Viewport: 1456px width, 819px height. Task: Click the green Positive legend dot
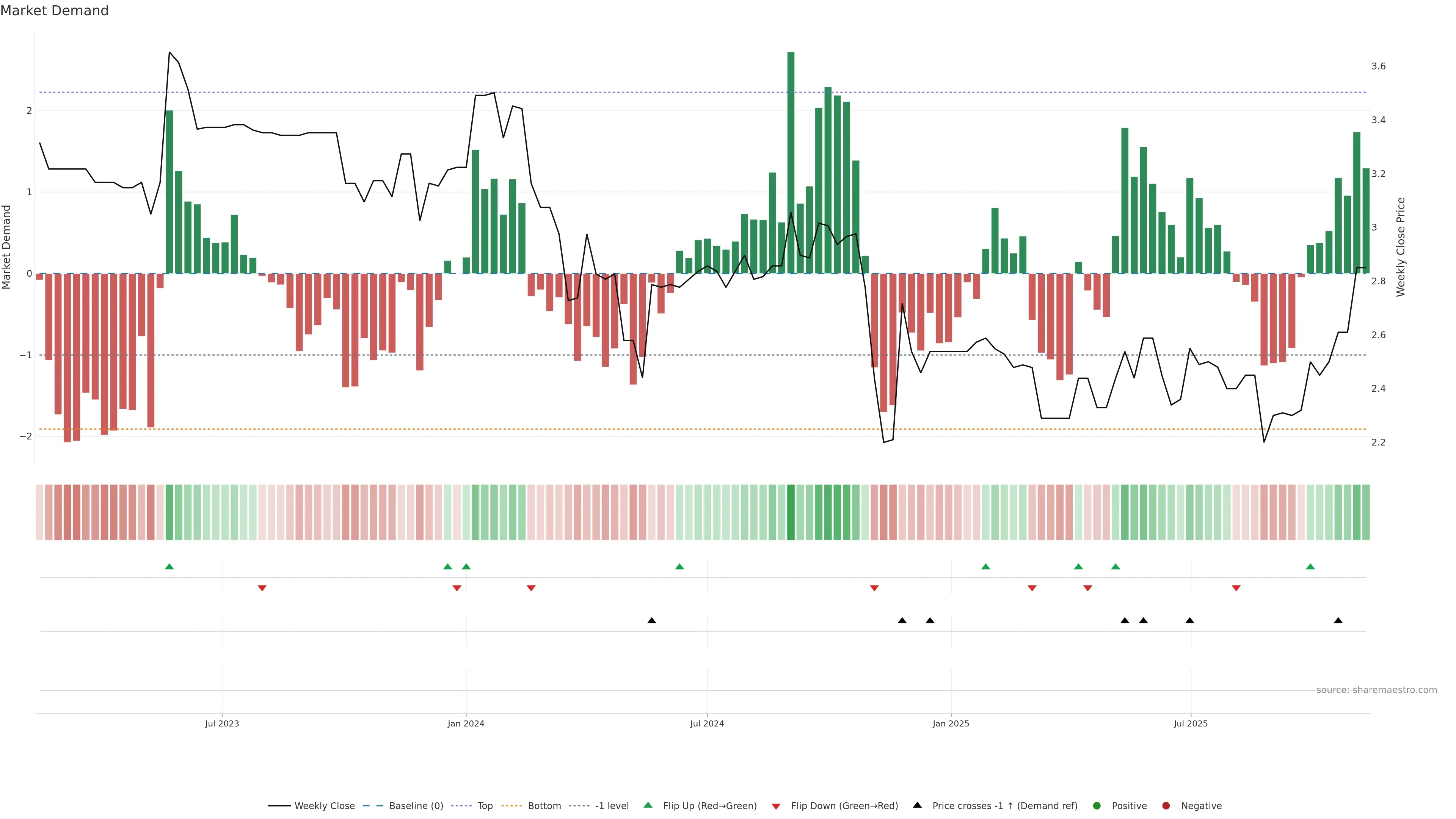click(x=1097, y=806)
